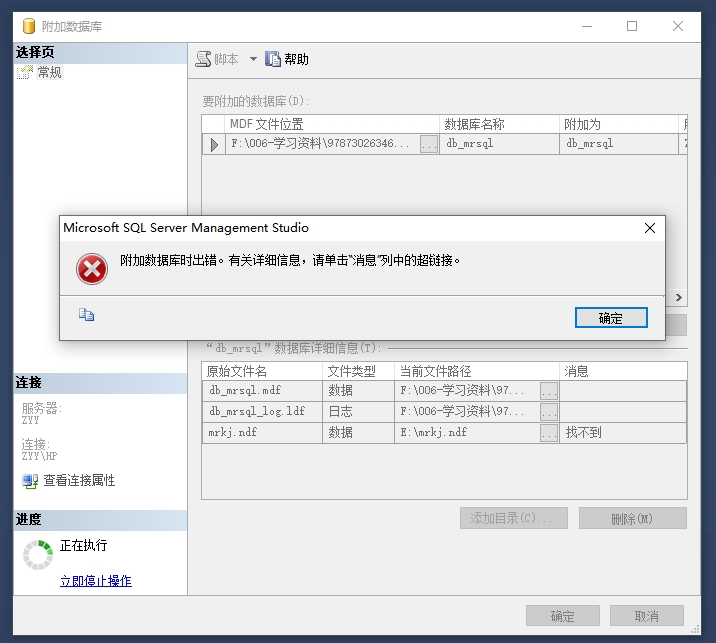
Task: Click the 数据库名称 column header
Action: click(500, 124)
